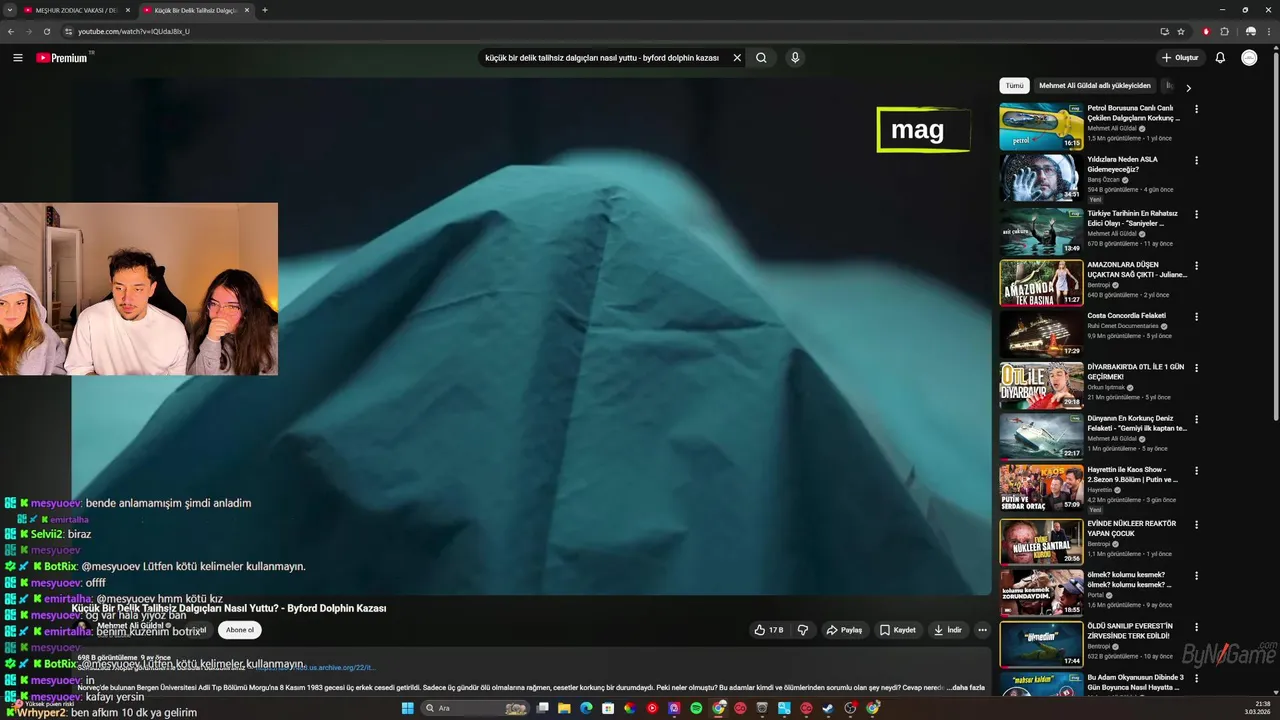Image resolution: width=1280 pixels, height=720 pixels.
Task: Open Microsoft Edge from the taskbar
Action: [x=586, y=708]
